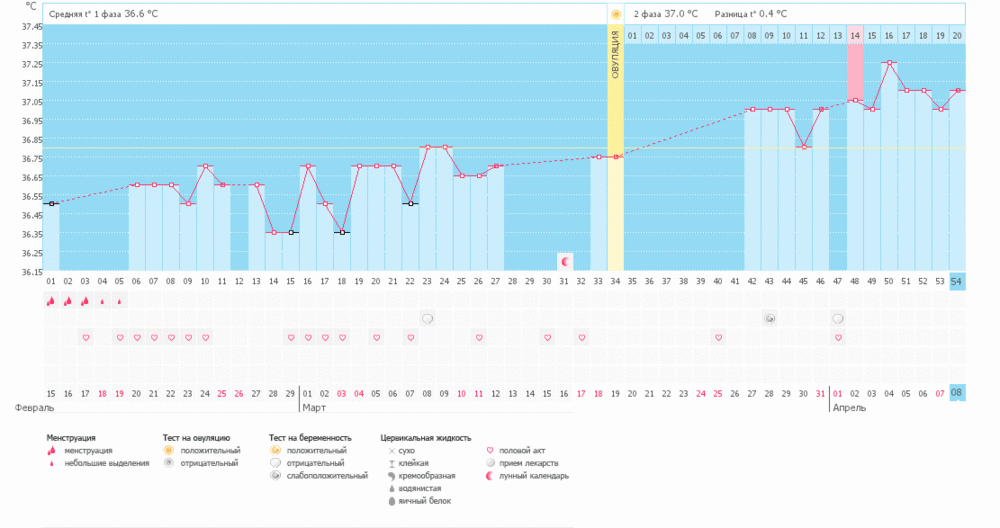The image size is (1000, 528).
Task: Click the menstruation drop icon on cycle day 01
Action: click(x=50, y=301)
